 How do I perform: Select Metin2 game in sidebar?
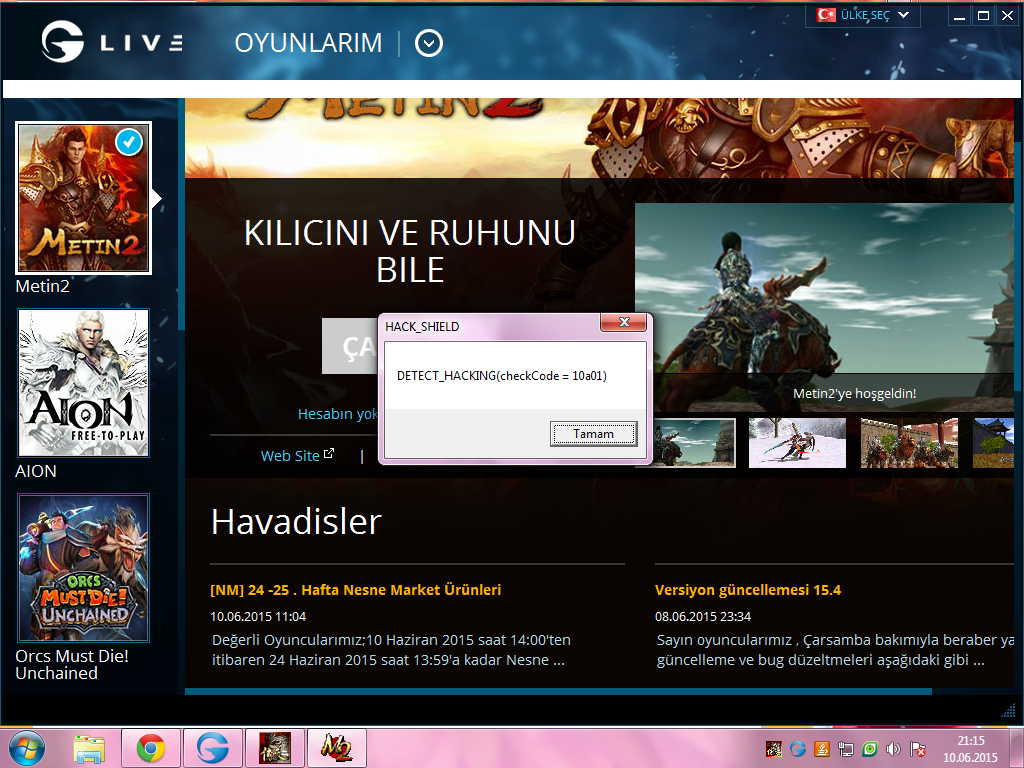point(84,198)
